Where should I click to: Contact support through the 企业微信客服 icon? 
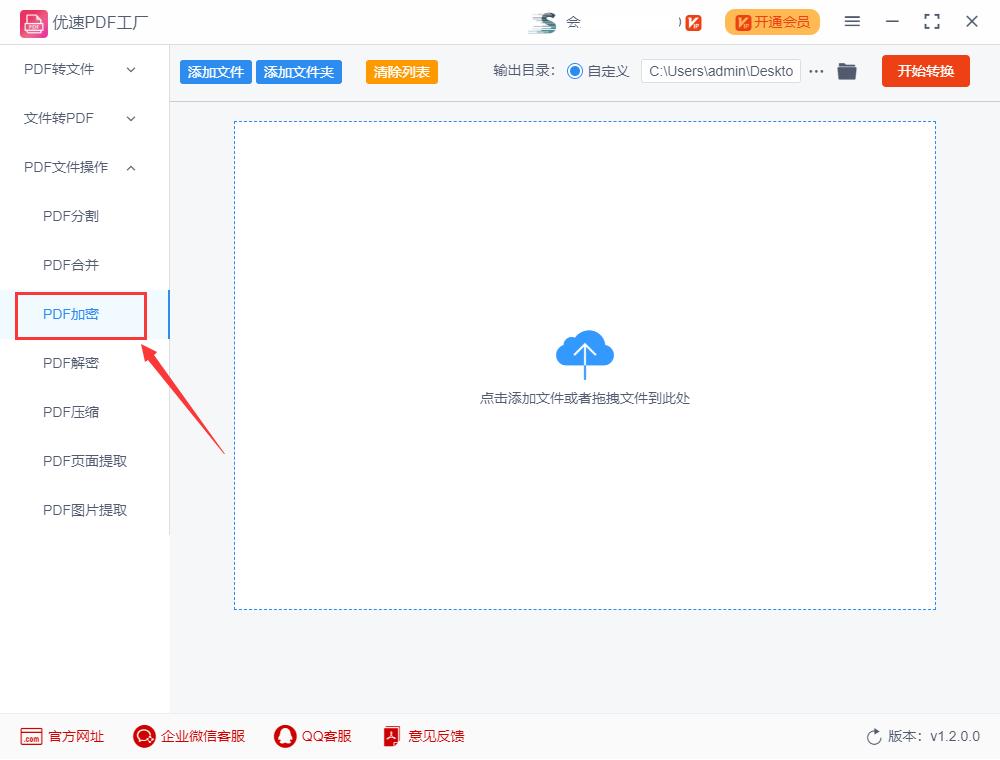pyautogui.click(x=143, y=736)
